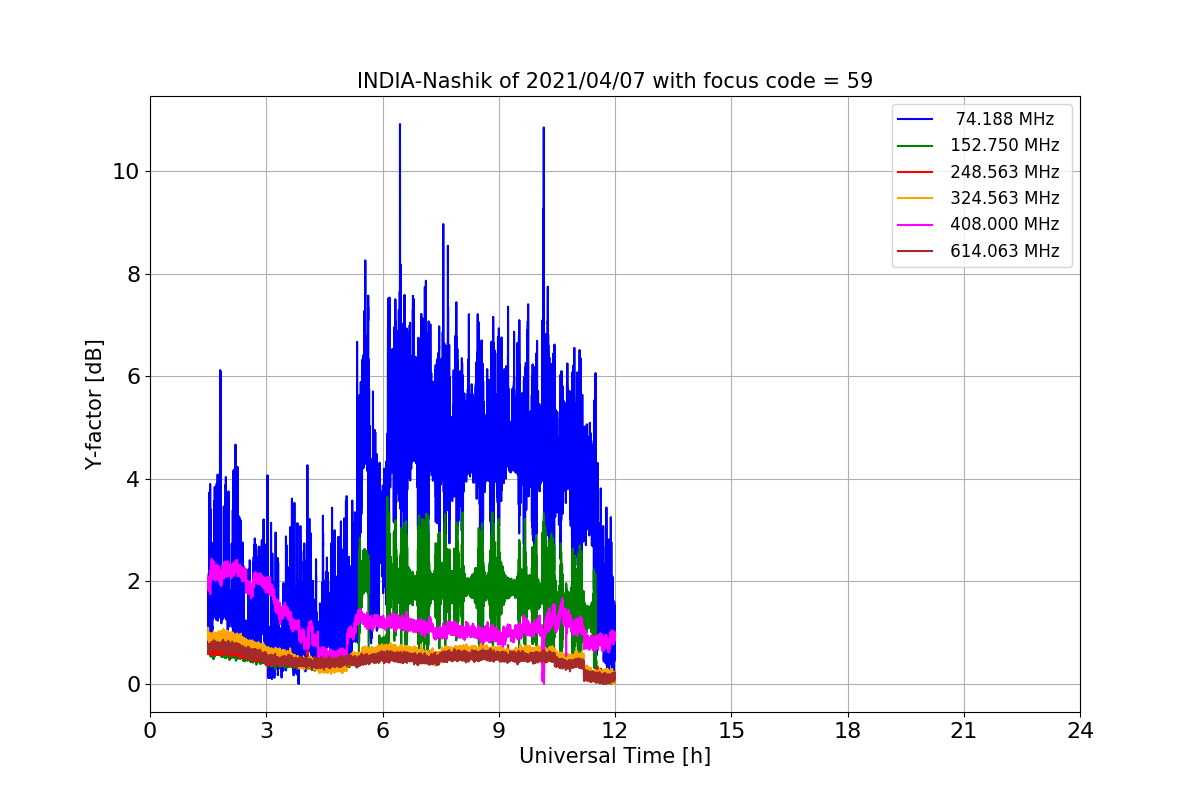Click the 'Universal Time [h]' axis label

(x=615, y=757)
